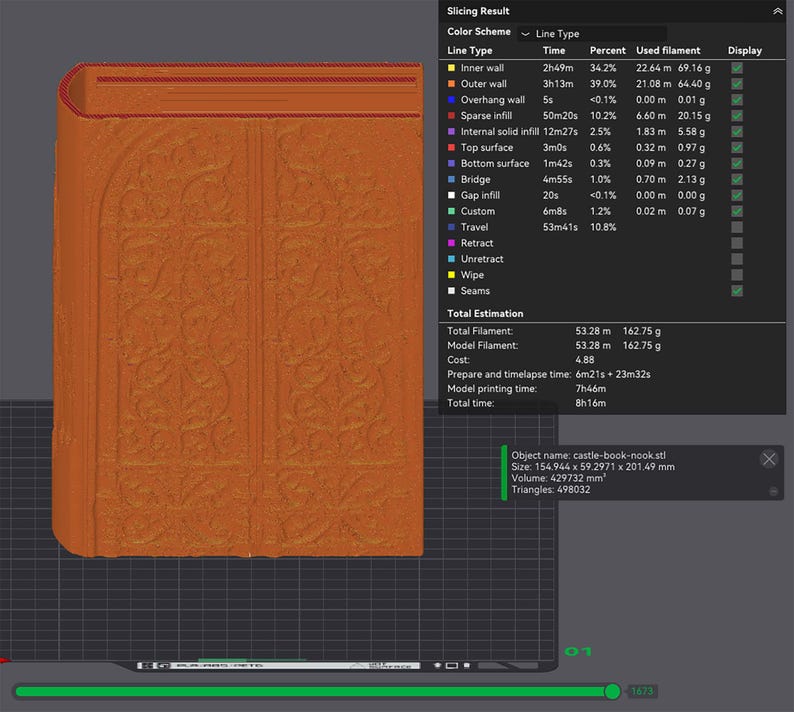The width and height of the screenshot is (794, 712).
Task: Toggle Sparse infill display checkbox
Action: coord(737,115)
